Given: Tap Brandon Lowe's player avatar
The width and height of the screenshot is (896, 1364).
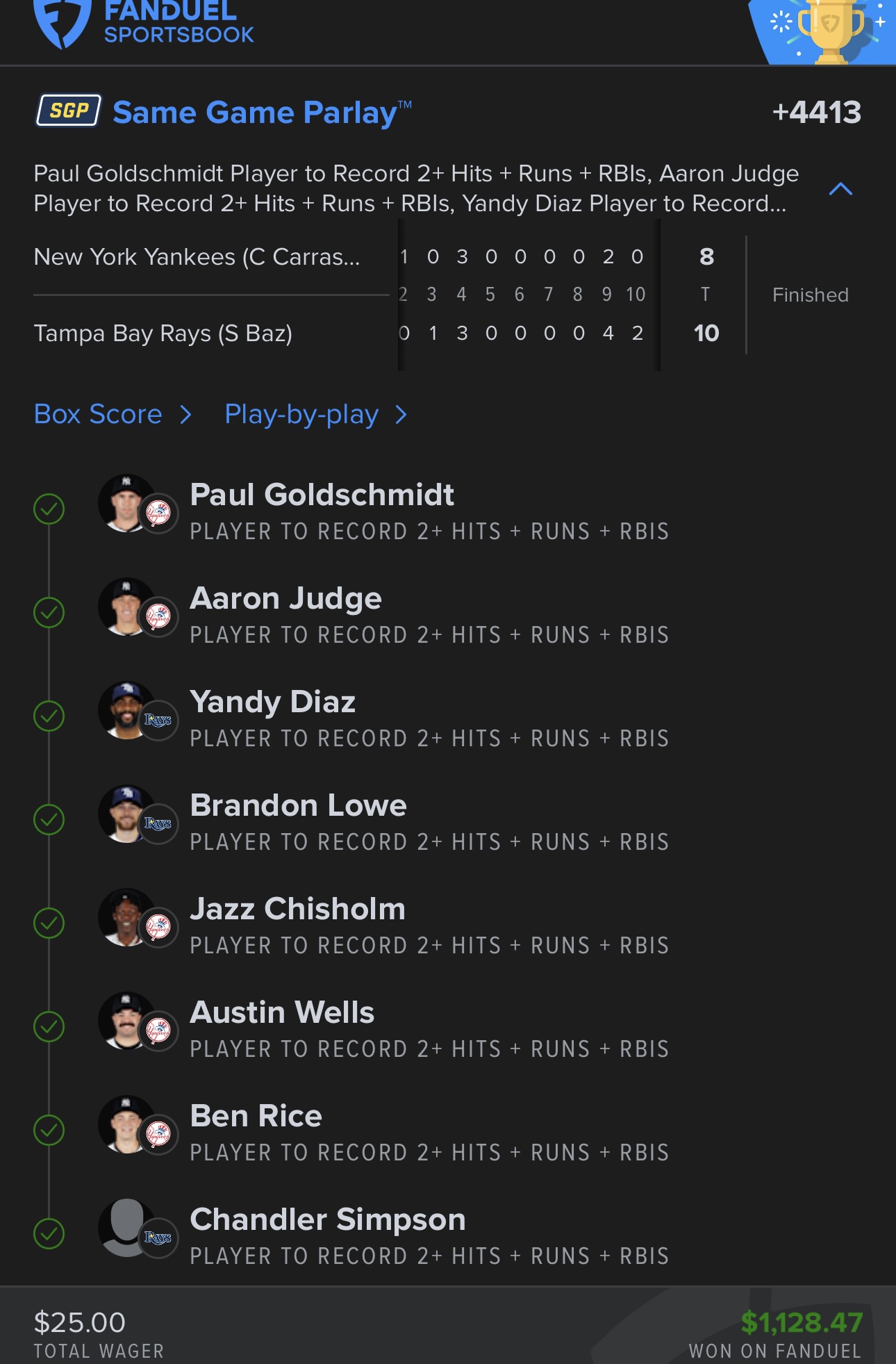Looking at the screenshot, I should (127, 814).
